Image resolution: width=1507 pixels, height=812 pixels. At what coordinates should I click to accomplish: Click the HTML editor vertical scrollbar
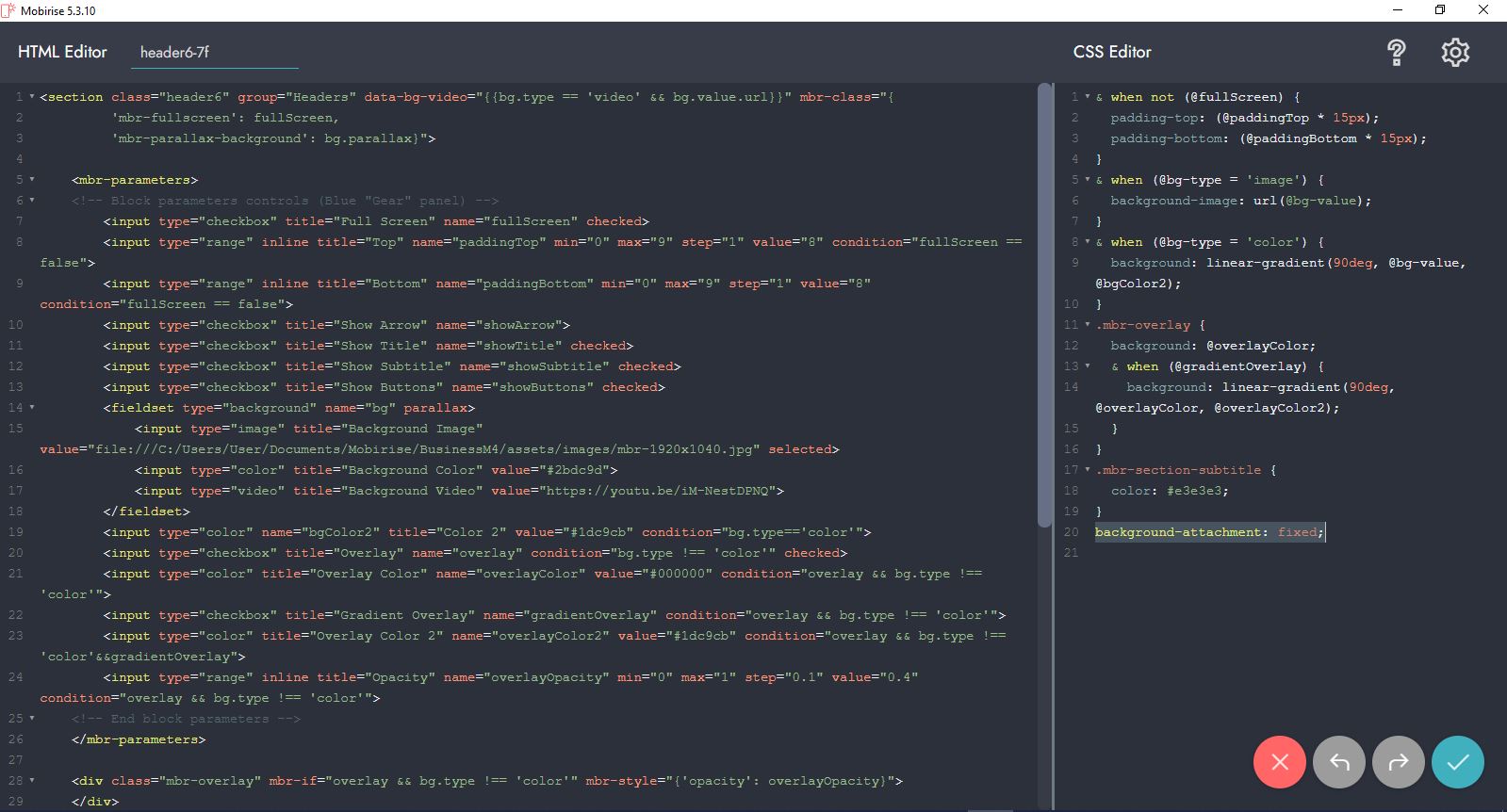point(1044,301)
